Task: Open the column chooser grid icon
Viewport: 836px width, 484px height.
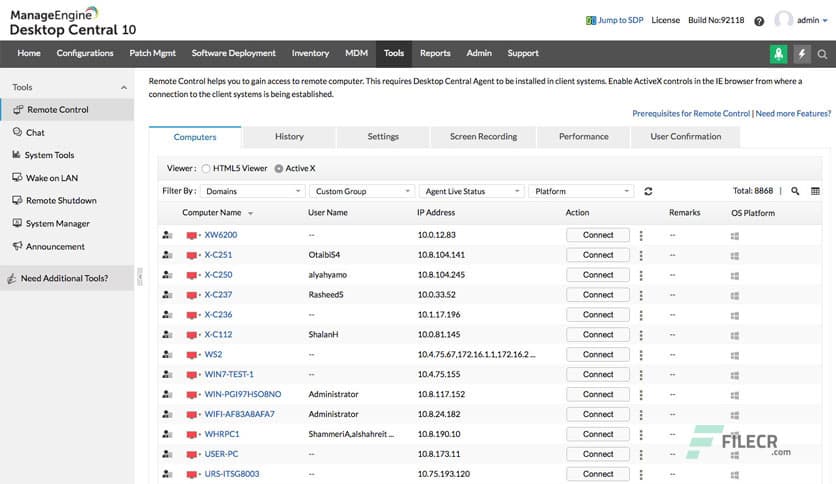Action: (815, 191)
